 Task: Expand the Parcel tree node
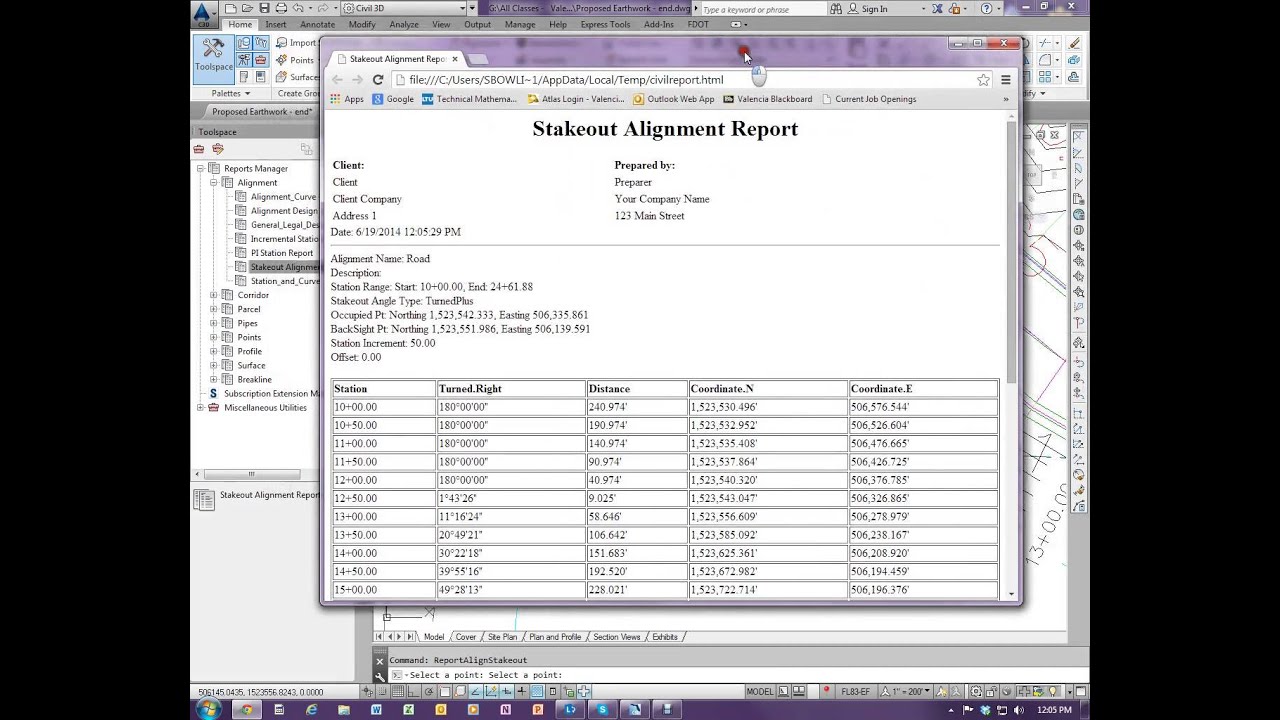(x=213, y=309)
